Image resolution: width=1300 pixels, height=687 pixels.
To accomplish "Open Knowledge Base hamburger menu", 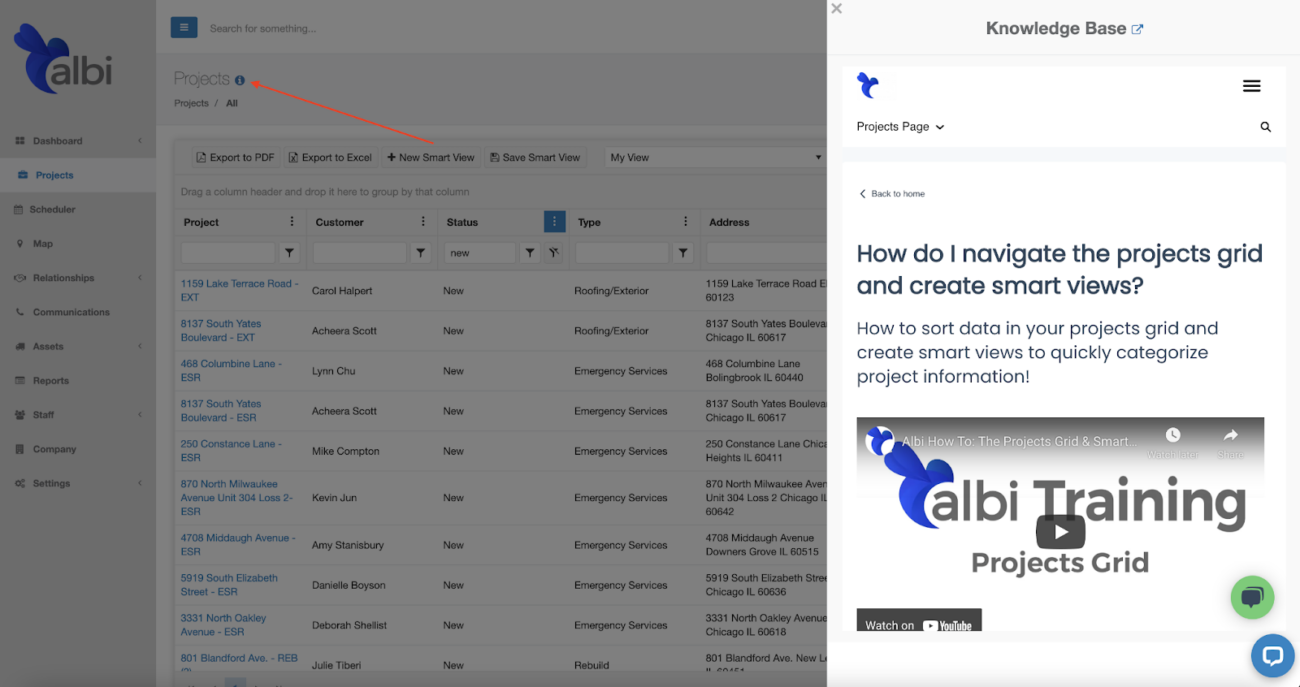I will [1251, 86].
